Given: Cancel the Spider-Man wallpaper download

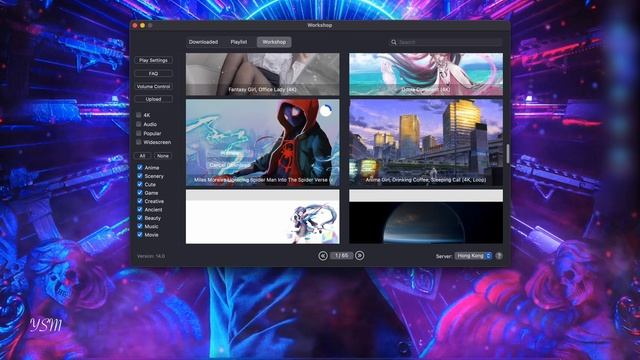Looking at the screenshot, I should point(230,165).
